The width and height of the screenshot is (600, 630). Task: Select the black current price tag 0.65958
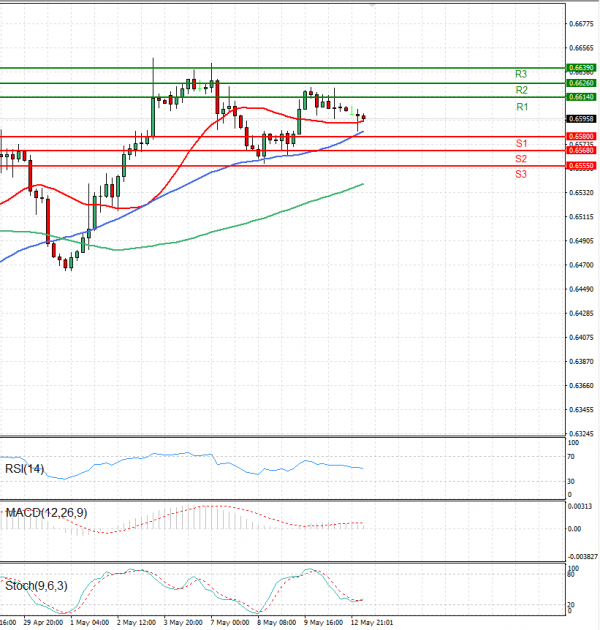581,119
